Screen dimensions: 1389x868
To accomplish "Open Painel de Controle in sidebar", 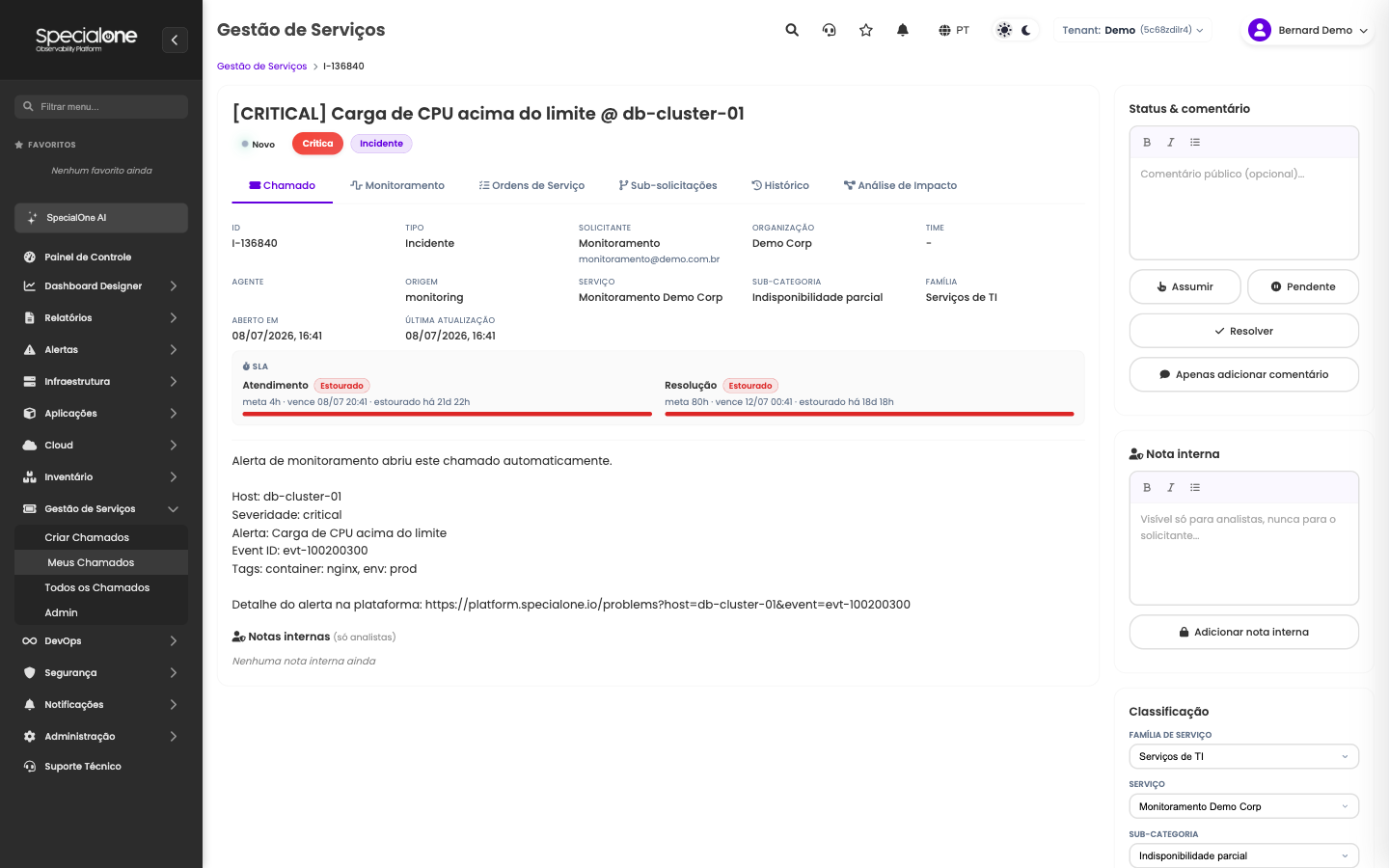I will coord(101,257).
